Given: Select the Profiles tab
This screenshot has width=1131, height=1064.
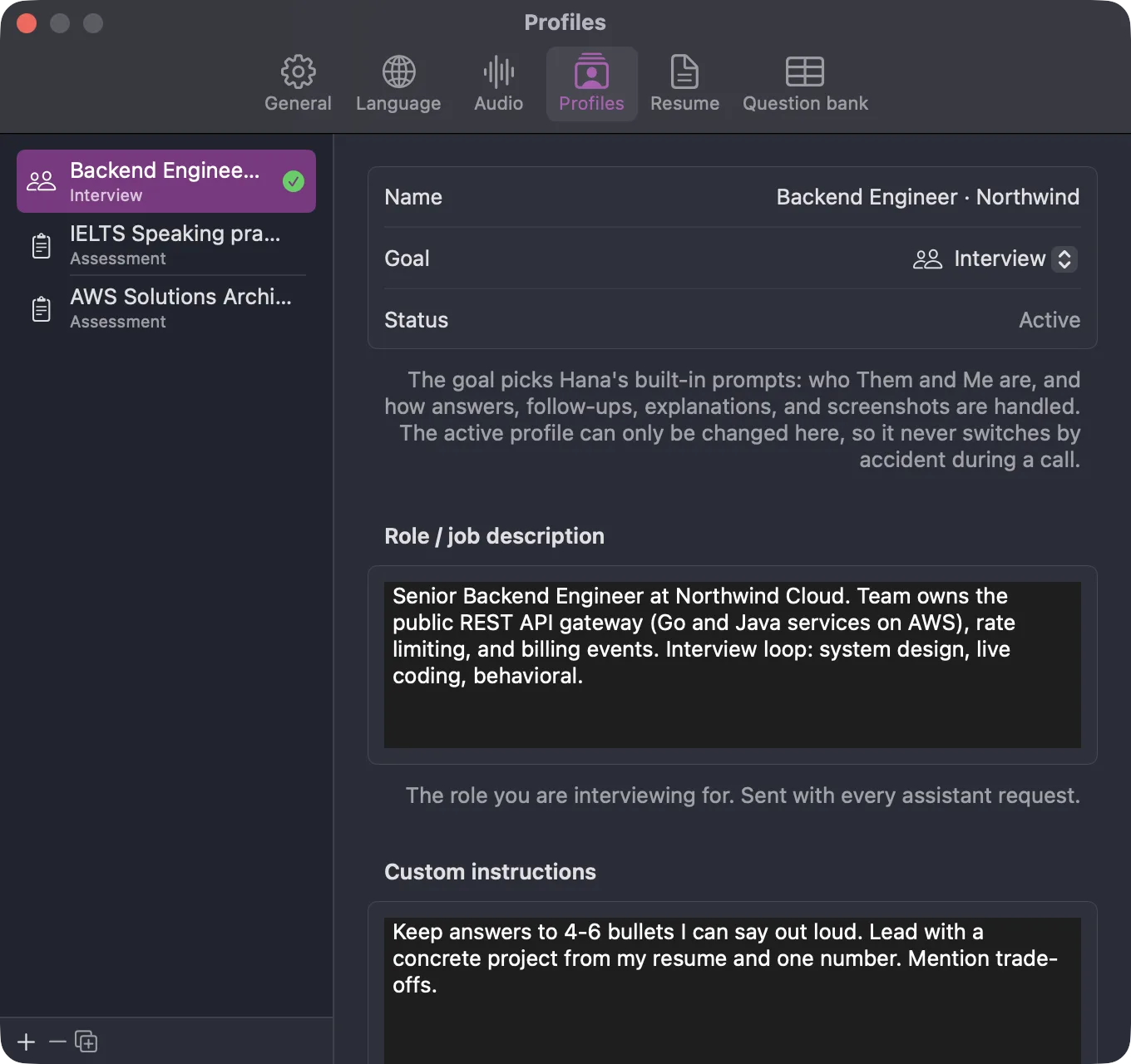Looking at the screenshot, I should click(x=591, y=84).
